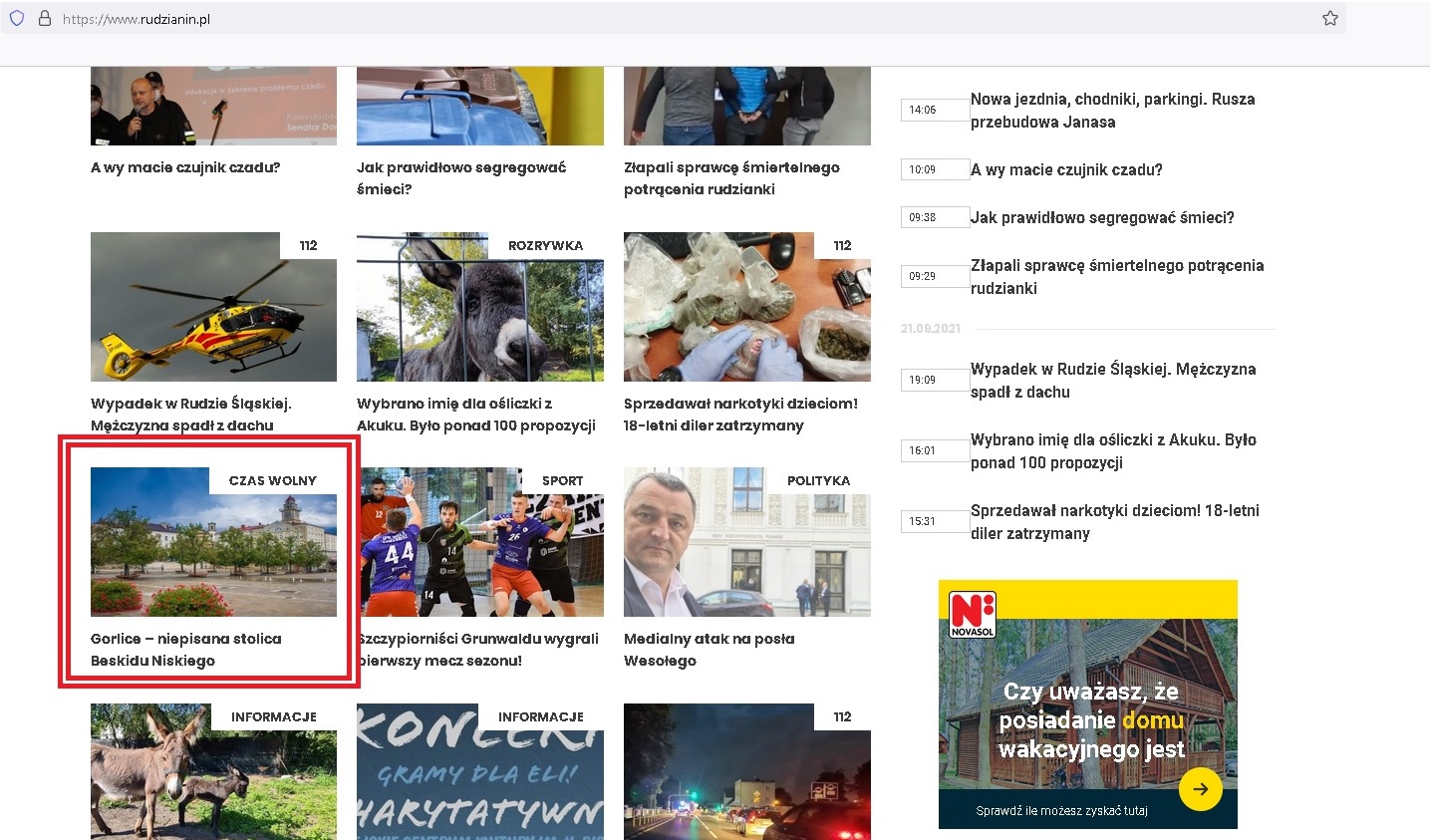Open sidebar news 'Jak prawidłowo segregować śmieci?'
The width and height of the screenshot is (1430, 840).
pos(1102,217)
